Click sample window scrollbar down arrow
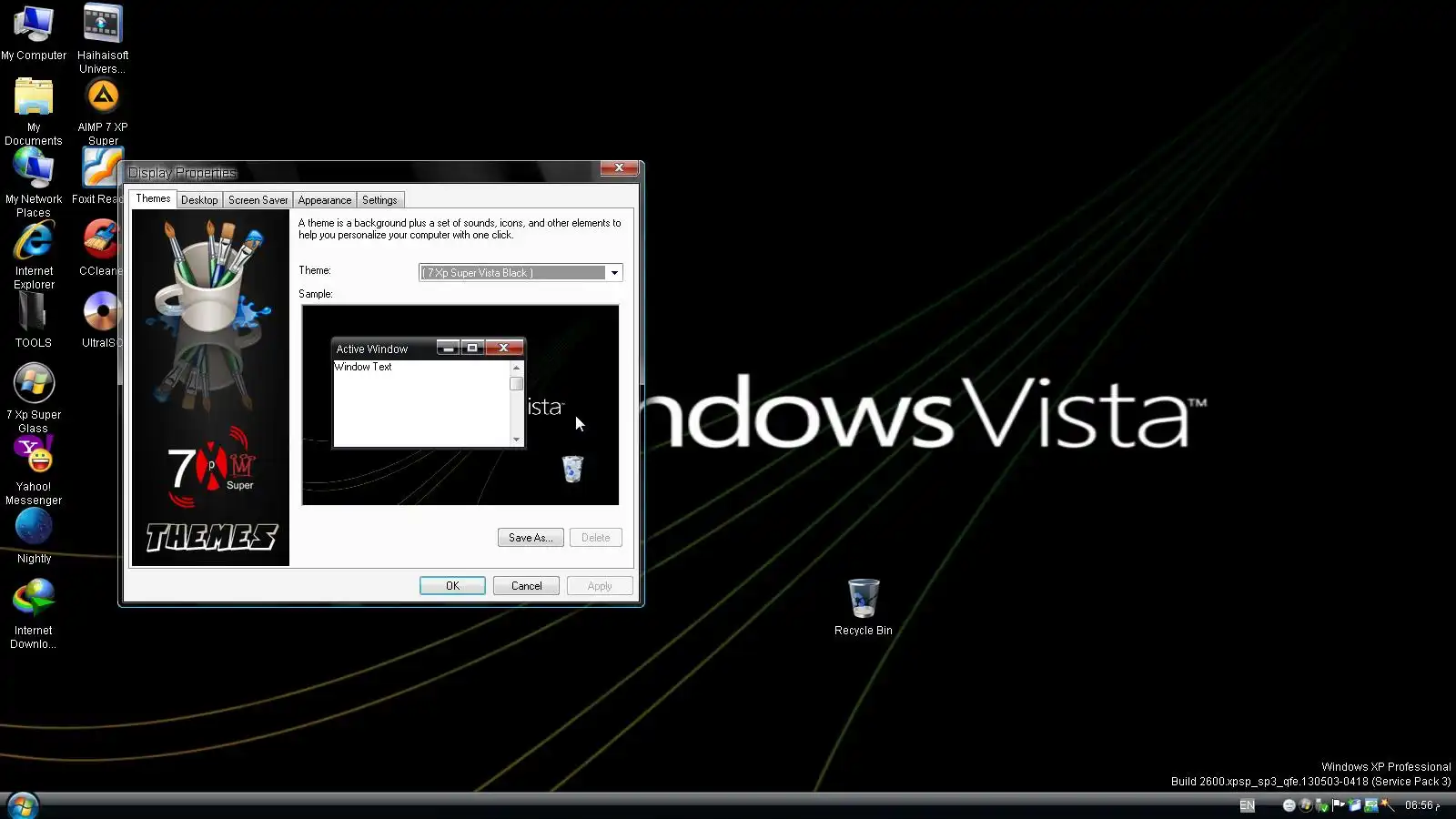 pyautogui.click(x=517, y=440)
